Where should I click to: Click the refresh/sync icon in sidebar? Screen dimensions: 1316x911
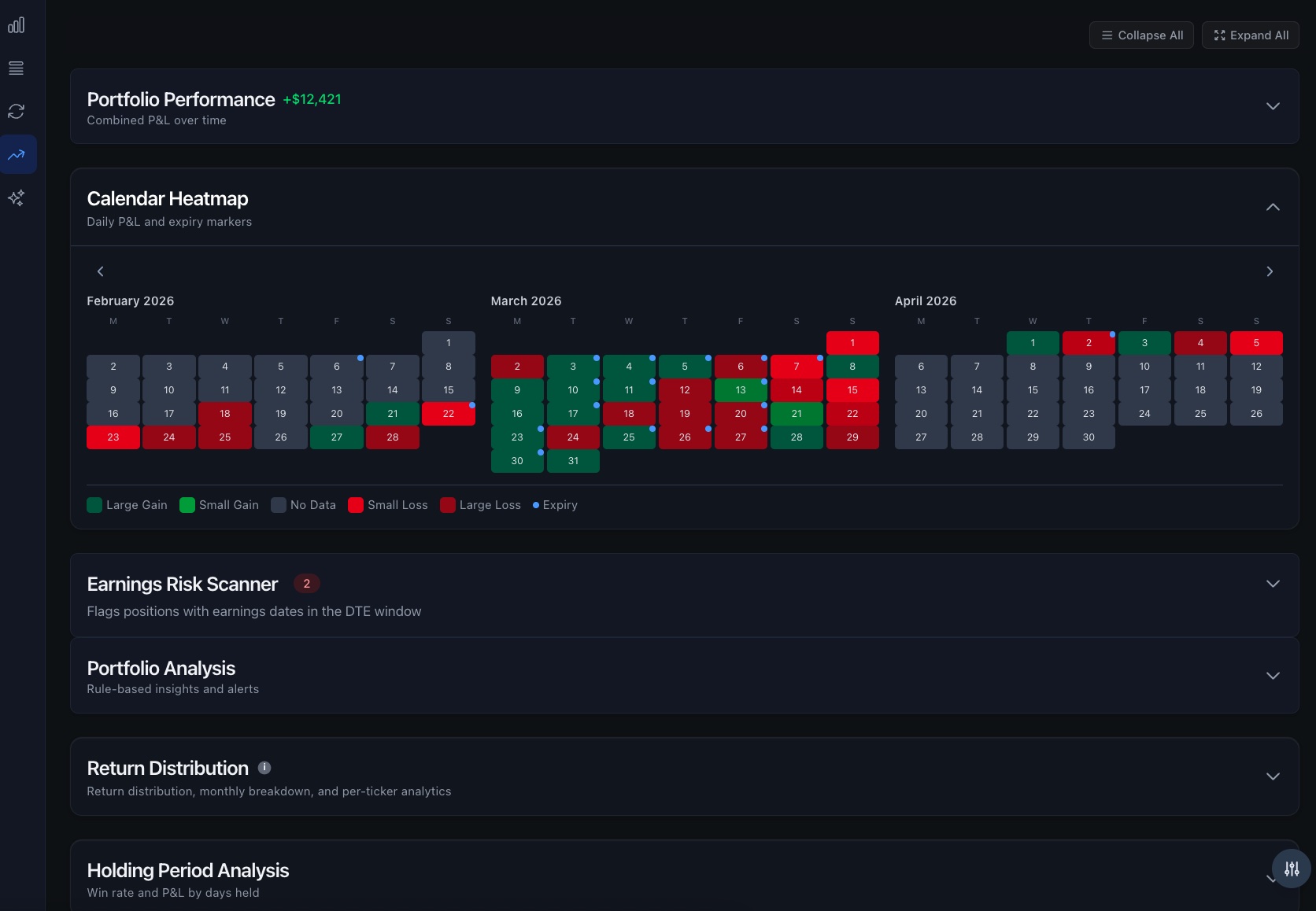pos(17,112)
